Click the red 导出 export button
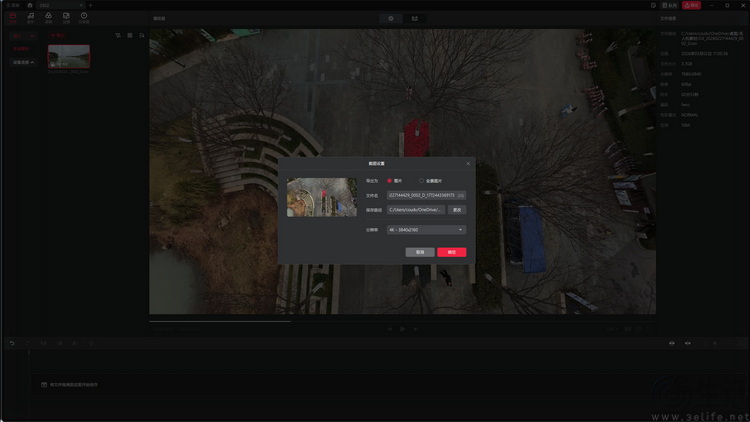Screen dimensions: 750x422 691,5
